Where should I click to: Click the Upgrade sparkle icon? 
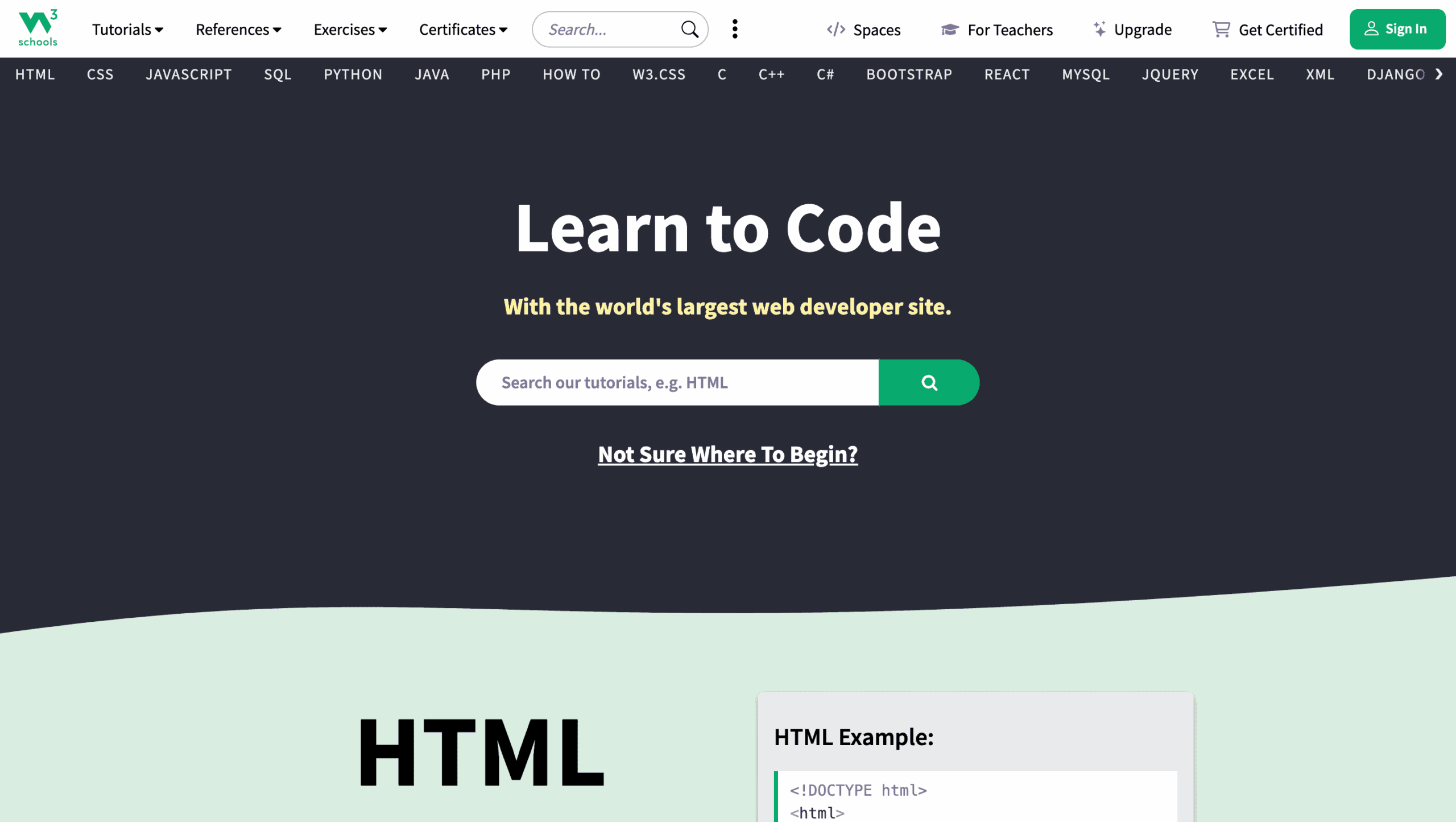pyautogui.click(x=1099, y=27)
